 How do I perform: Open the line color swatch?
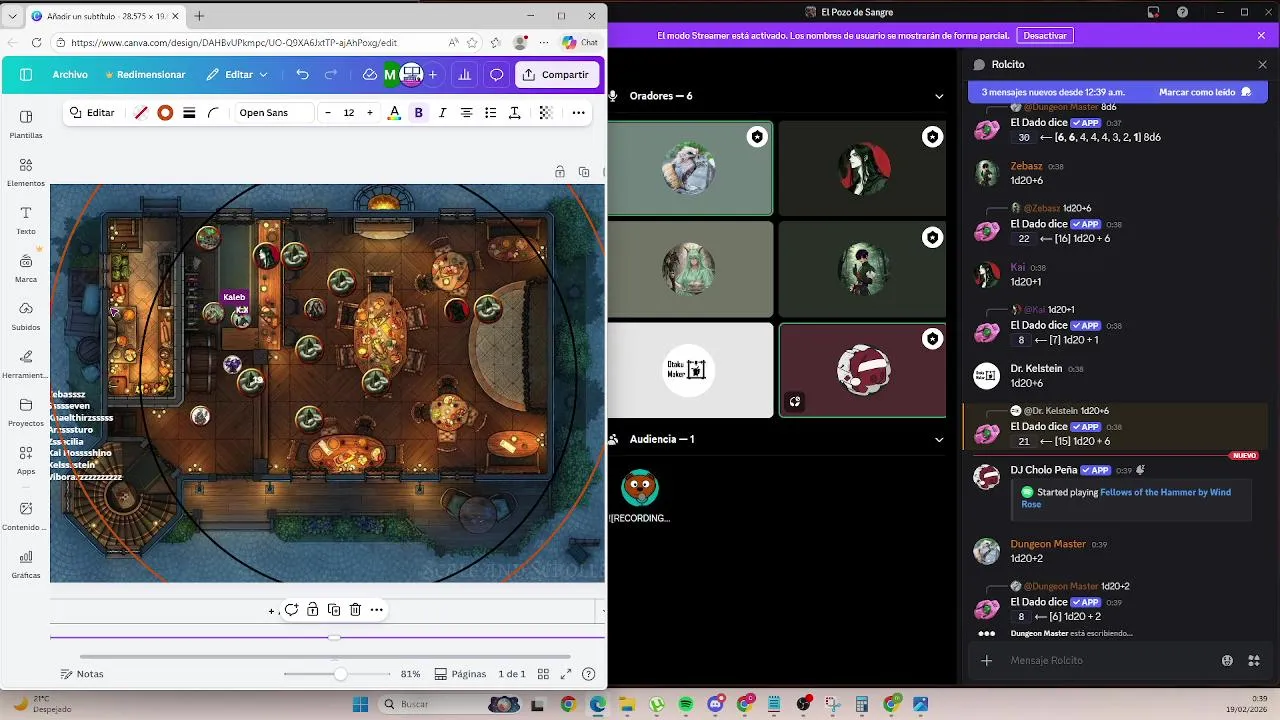[141, 113]
